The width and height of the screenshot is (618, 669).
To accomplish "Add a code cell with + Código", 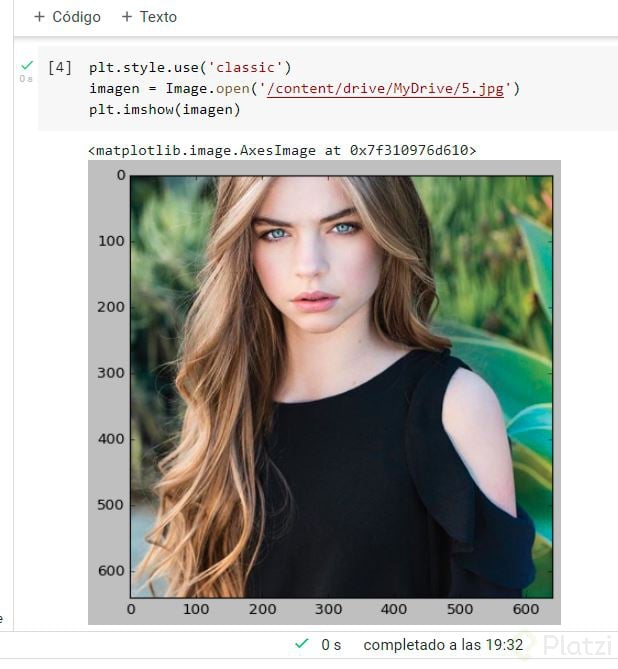I will tap(67, 17).
